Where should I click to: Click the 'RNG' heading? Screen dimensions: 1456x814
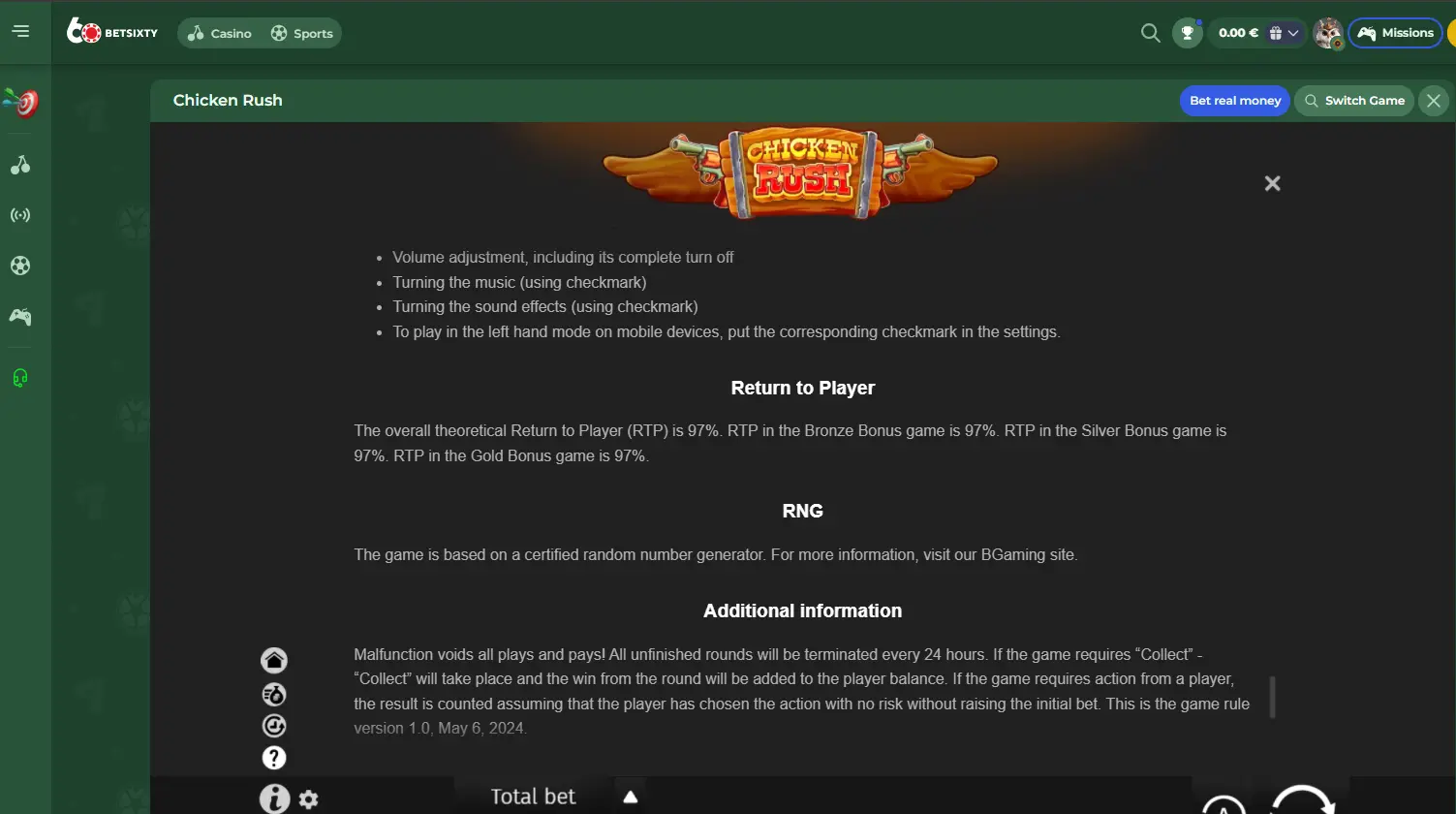click(803, 511)
